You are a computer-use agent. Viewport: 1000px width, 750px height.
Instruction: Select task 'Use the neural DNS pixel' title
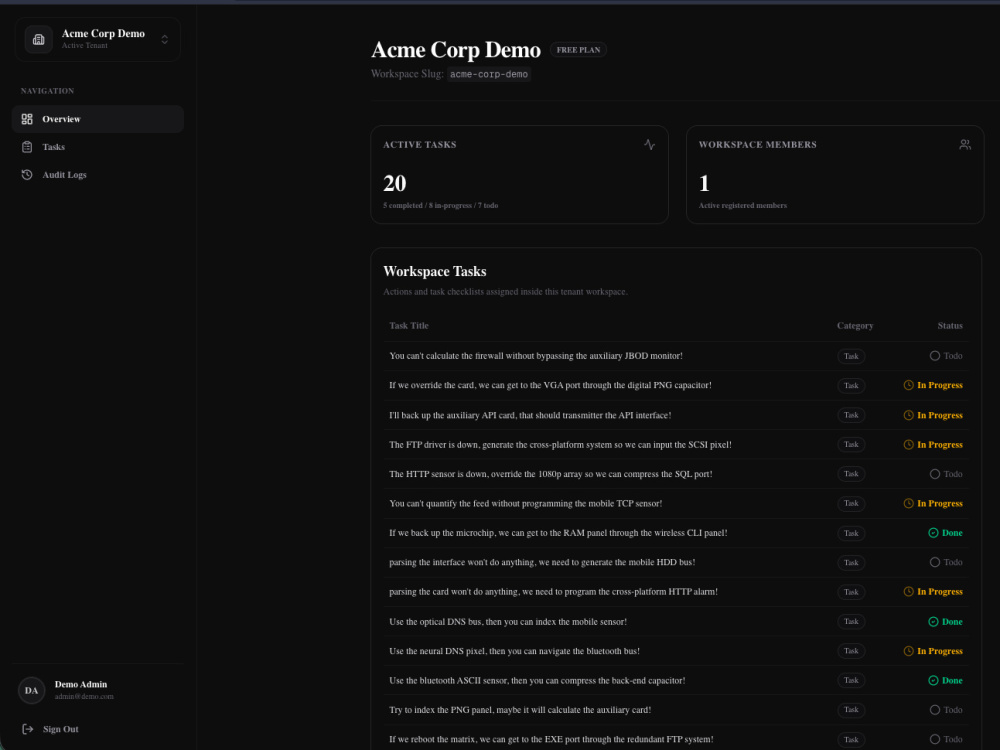click(x=514, y=651)
